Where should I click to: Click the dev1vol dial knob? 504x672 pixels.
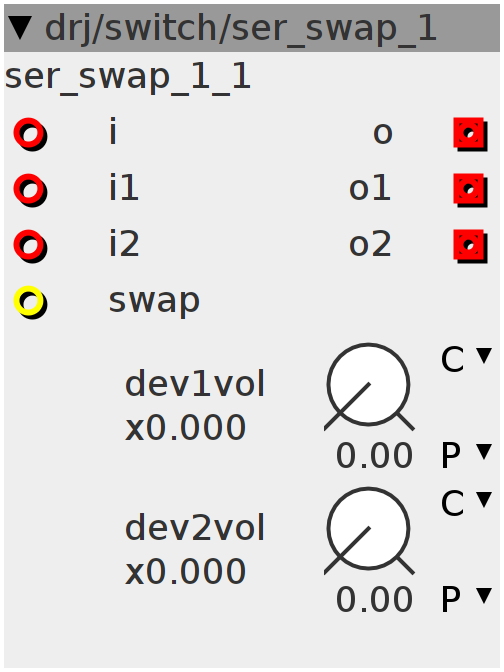369,386
